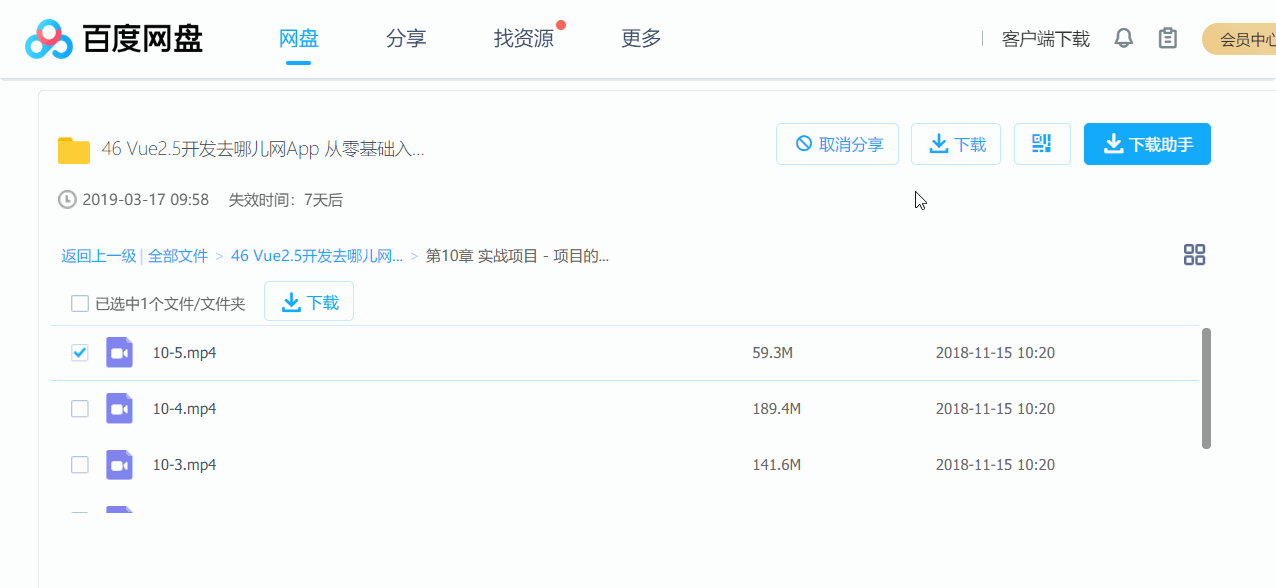Click the header 下载 button
Image resolution: width=1276 pixels, height=588 pixels.
coord(956,144)
